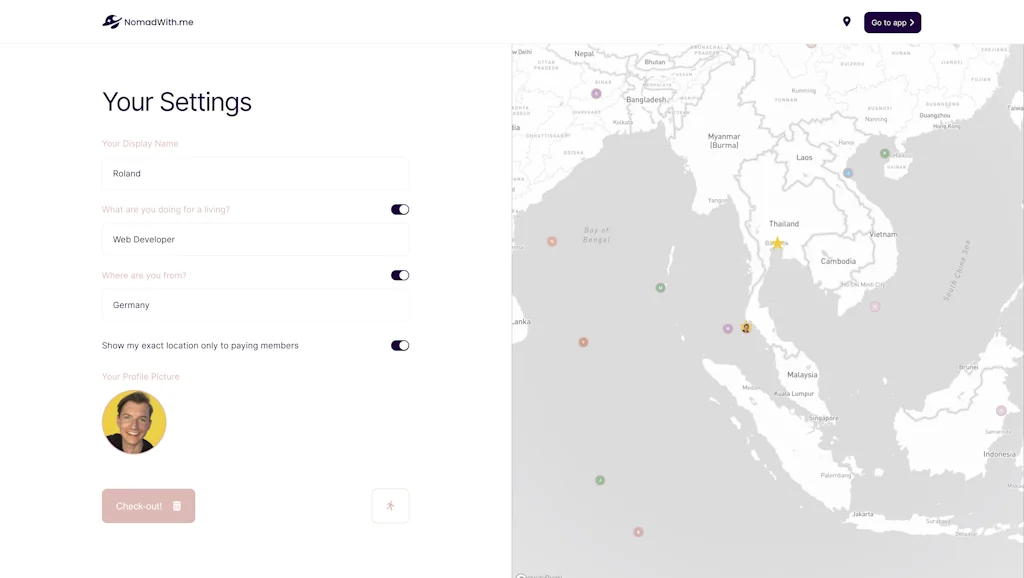The image size is (1024, 578).
Task: Click the green map marker near Hanoi
Action: point(884,154)
